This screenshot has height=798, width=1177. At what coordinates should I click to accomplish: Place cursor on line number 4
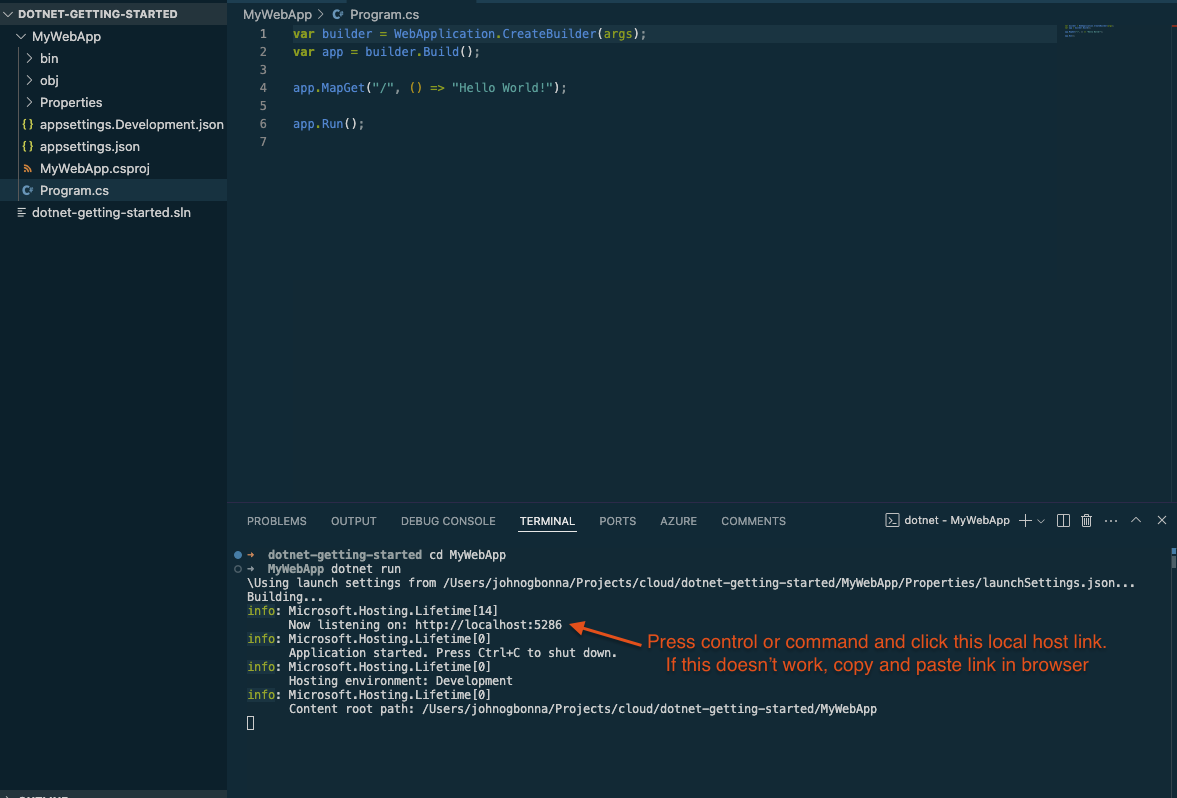click(263, 88)
